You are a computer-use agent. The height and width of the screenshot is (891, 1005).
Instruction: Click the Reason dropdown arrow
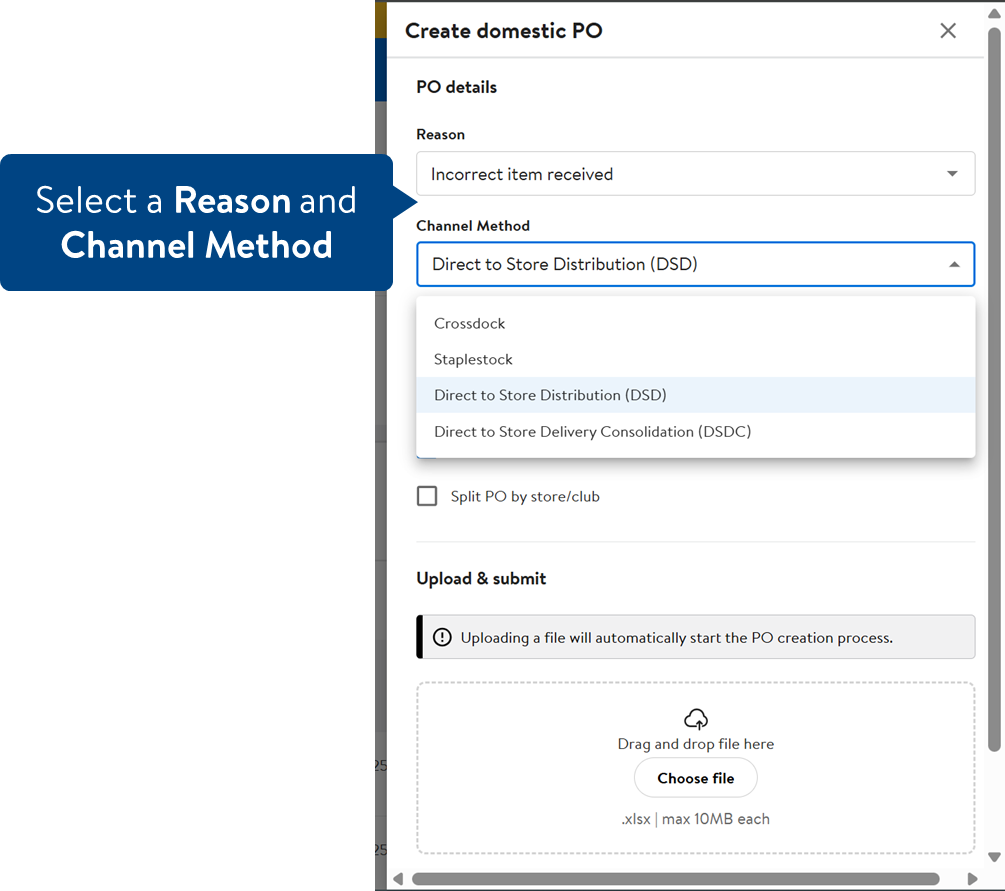[952, 174]
